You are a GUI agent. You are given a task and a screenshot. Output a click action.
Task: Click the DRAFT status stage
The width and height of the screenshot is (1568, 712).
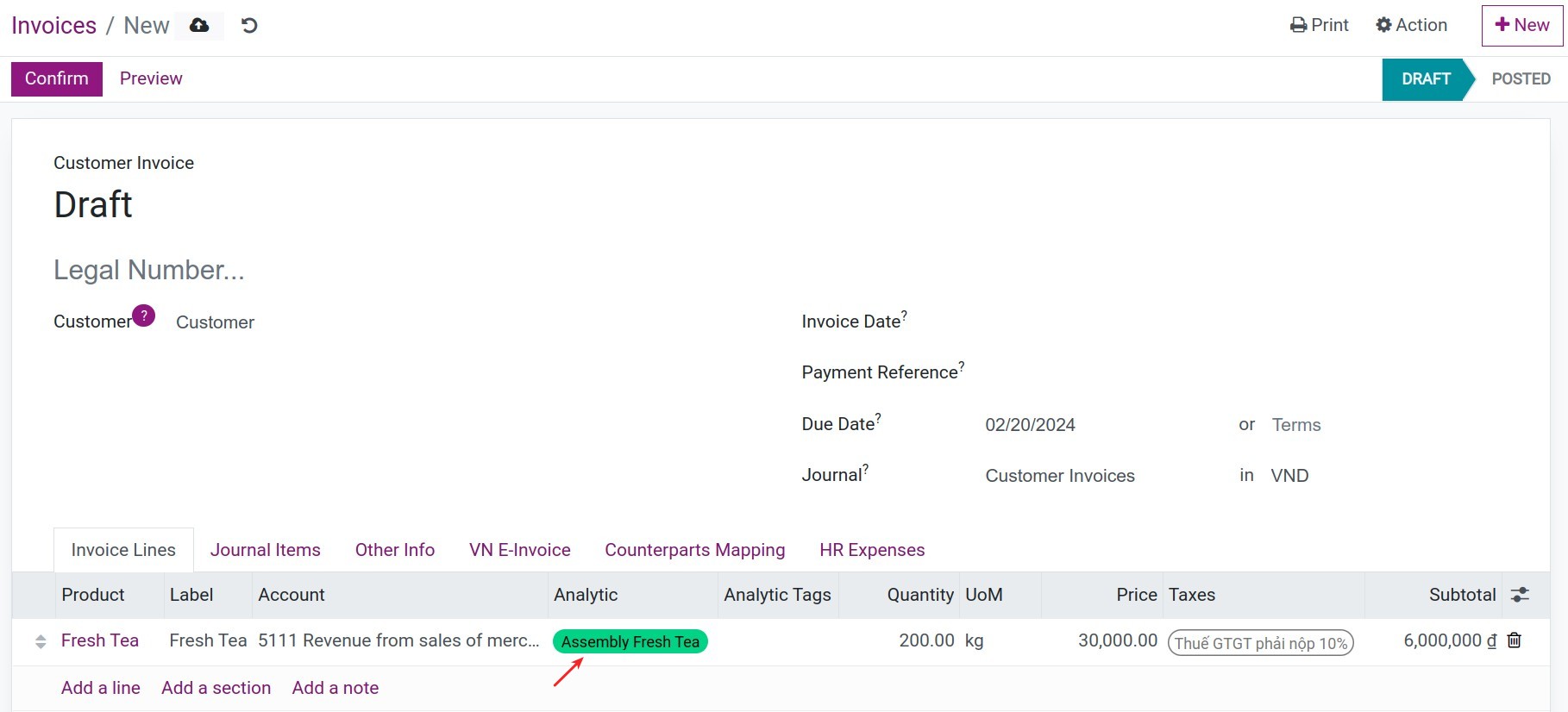(x=1425, y=79)
